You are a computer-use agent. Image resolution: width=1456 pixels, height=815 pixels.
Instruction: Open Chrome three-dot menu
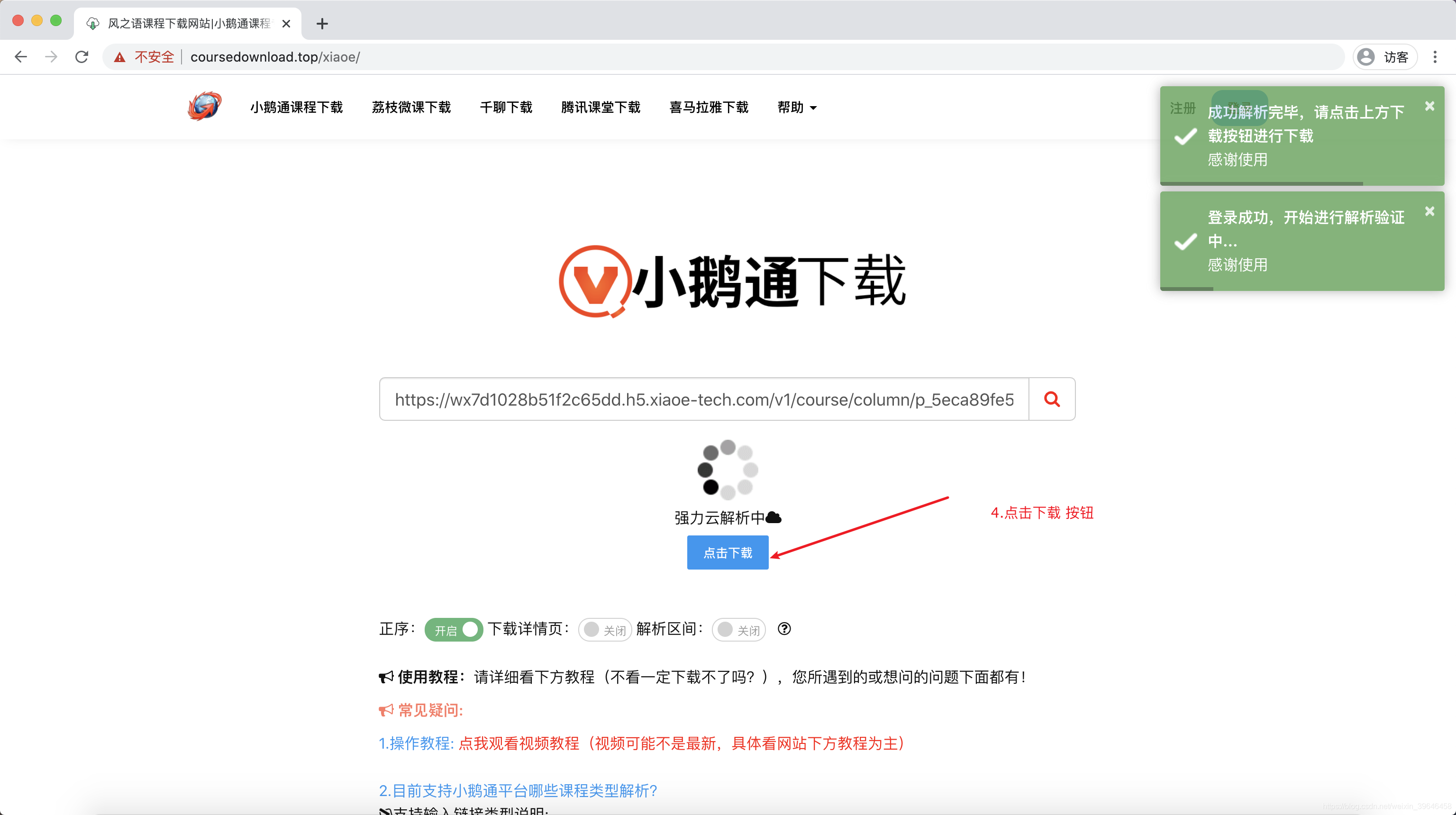1435,56
